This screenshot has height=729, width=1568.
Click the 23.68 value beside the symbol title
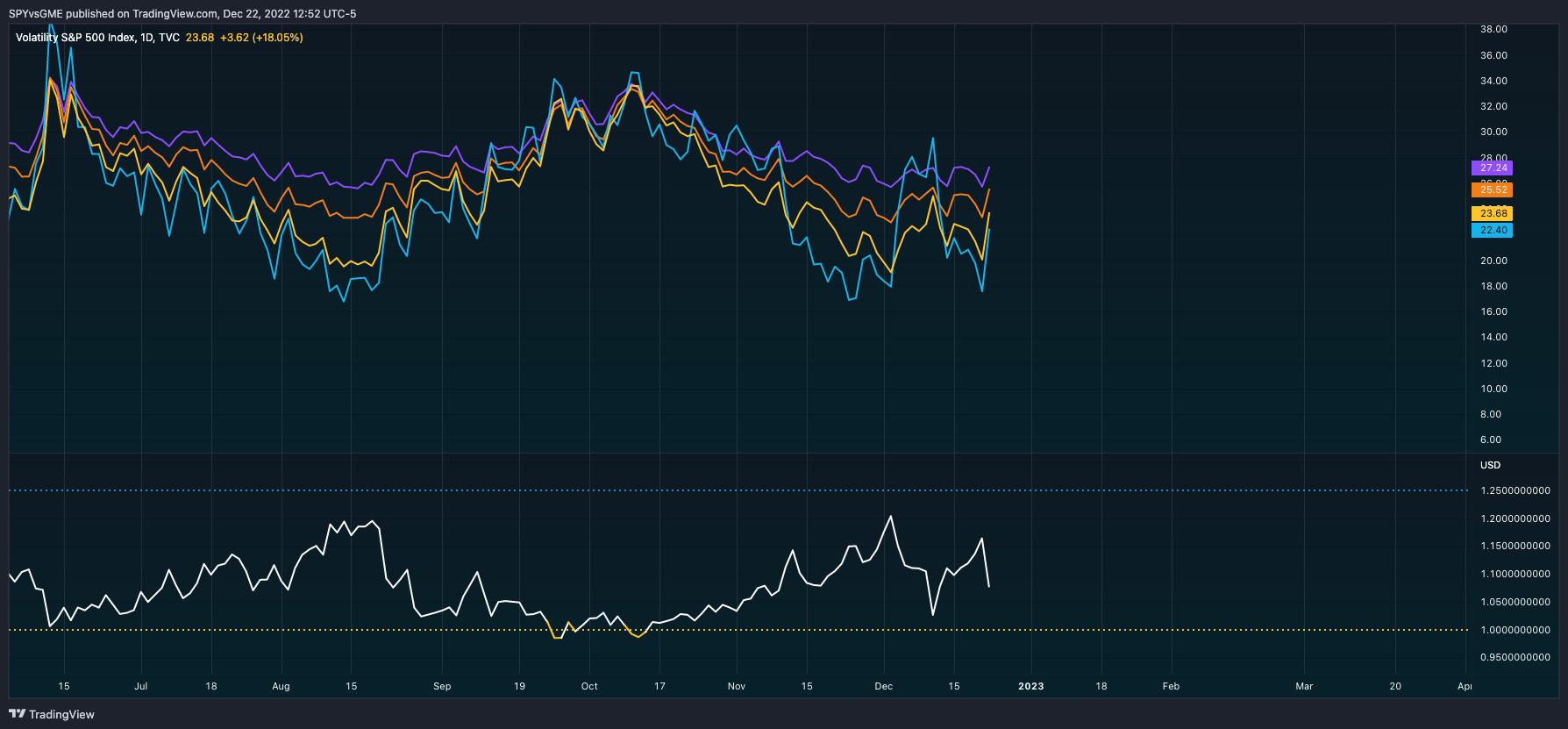click(200, 38)
